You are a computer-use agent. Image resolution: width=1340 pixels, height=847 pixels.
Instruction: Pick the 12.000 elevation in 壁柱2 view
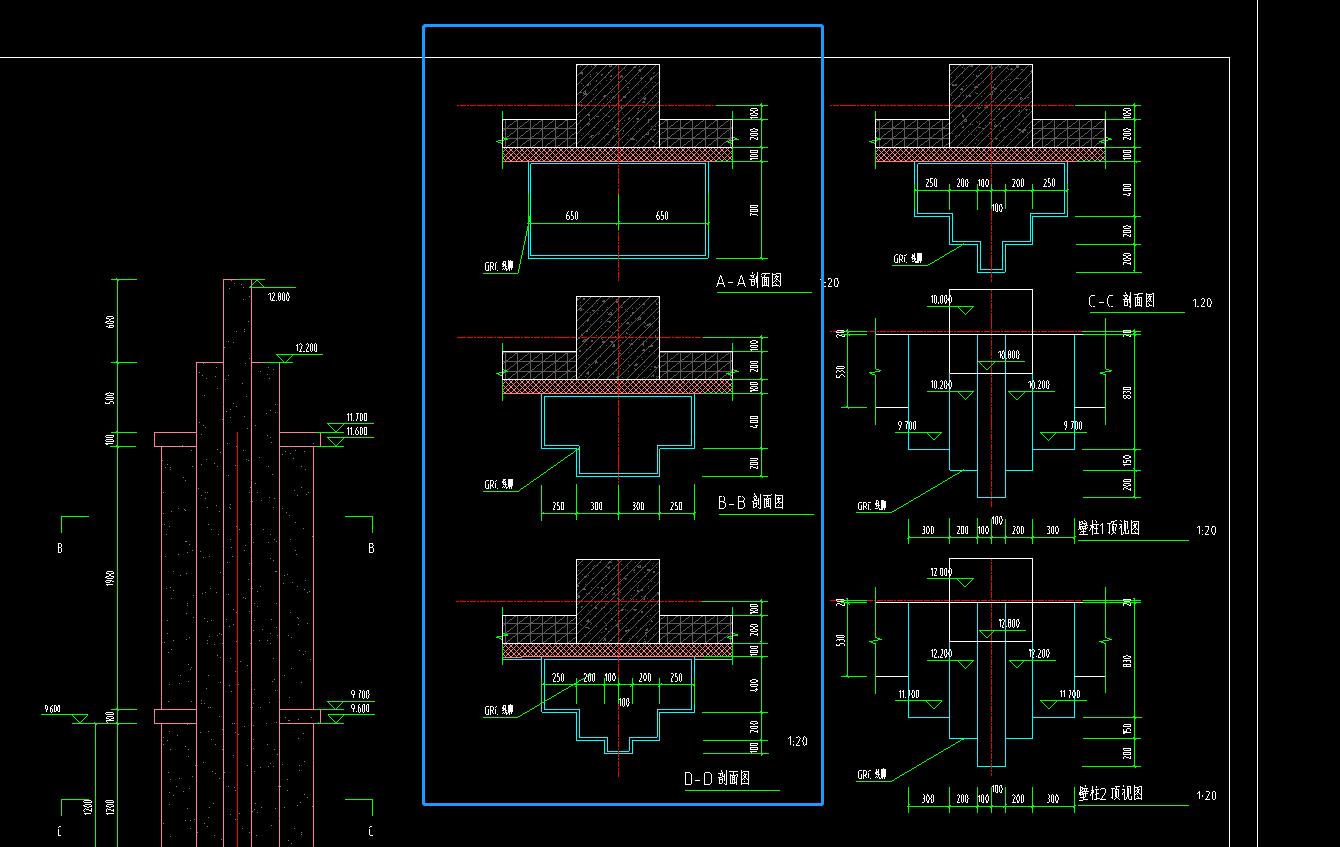(940, 572)
